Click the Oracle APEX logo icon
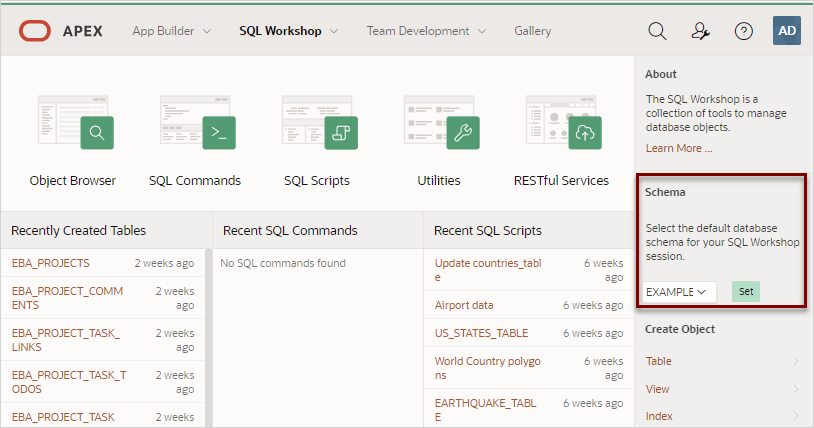 pos(35,31)
